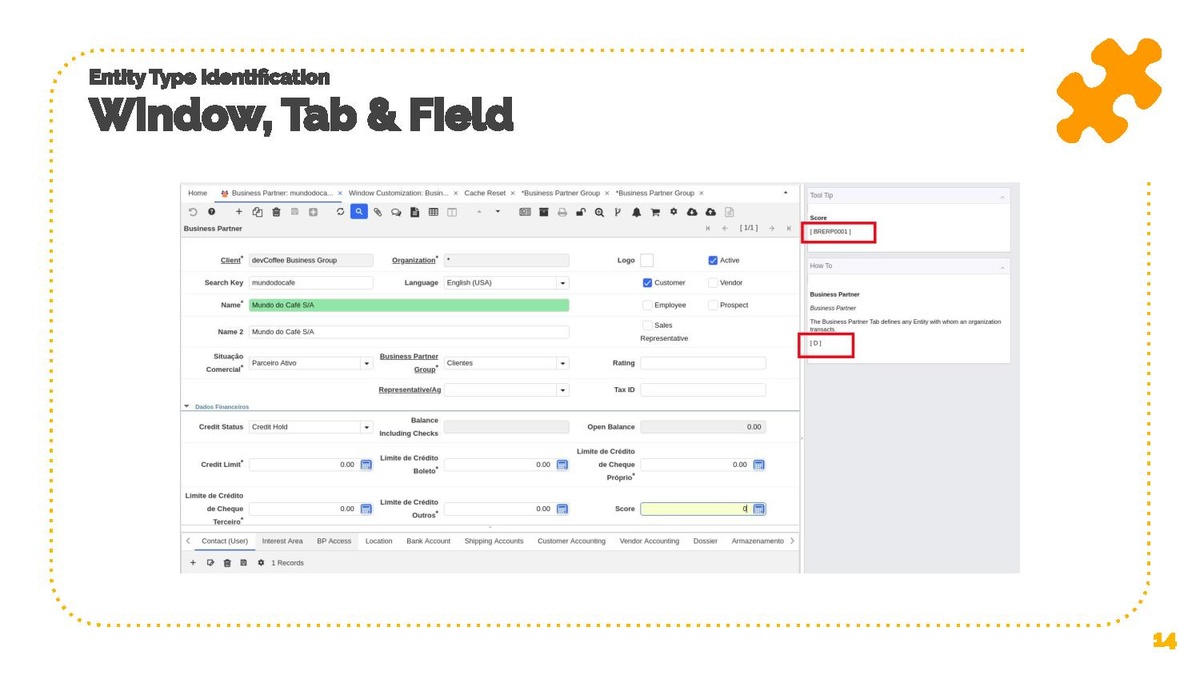This screenshot has height=675, width=1200.
Task: Click the Help question mark icon
Action: point(211,212)
